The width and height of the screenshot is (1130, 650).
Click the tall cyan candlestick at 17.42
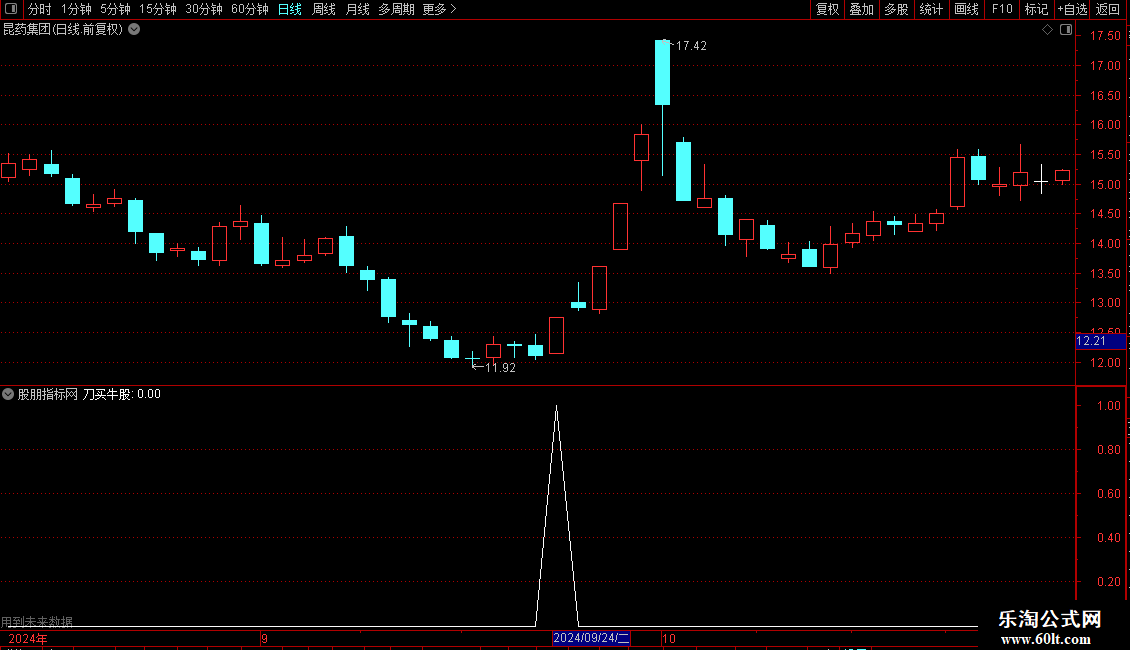(662, 72)
